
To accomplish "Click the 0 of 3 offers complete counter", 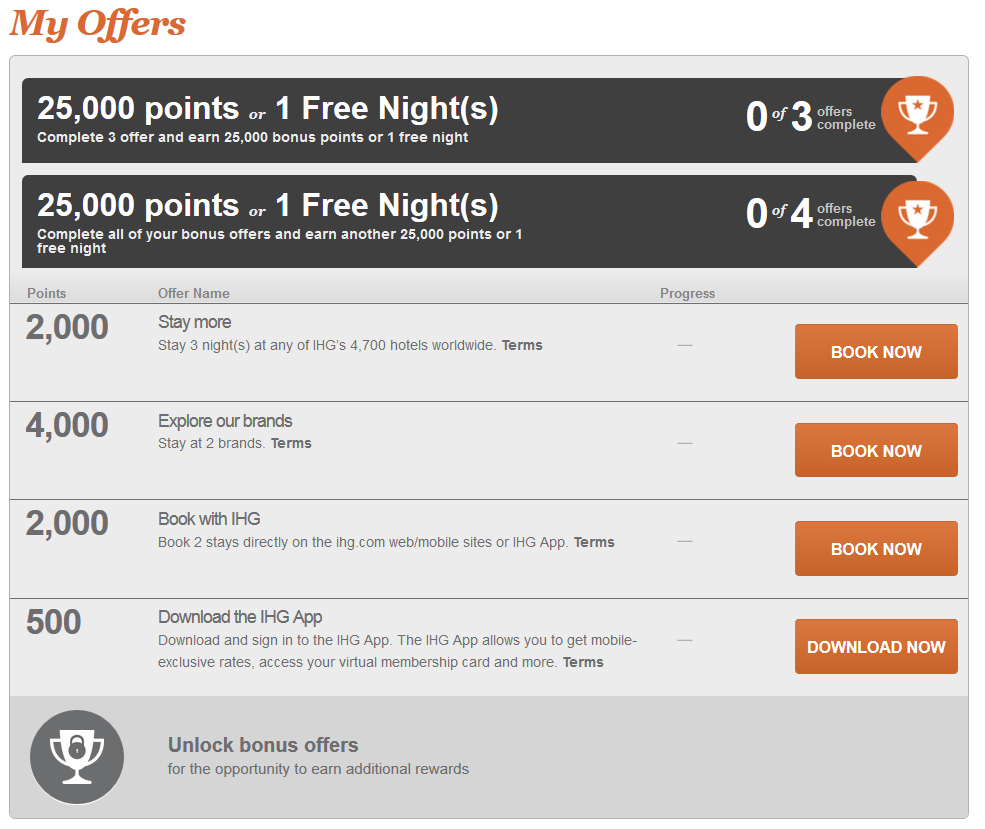I will [810, 118].
